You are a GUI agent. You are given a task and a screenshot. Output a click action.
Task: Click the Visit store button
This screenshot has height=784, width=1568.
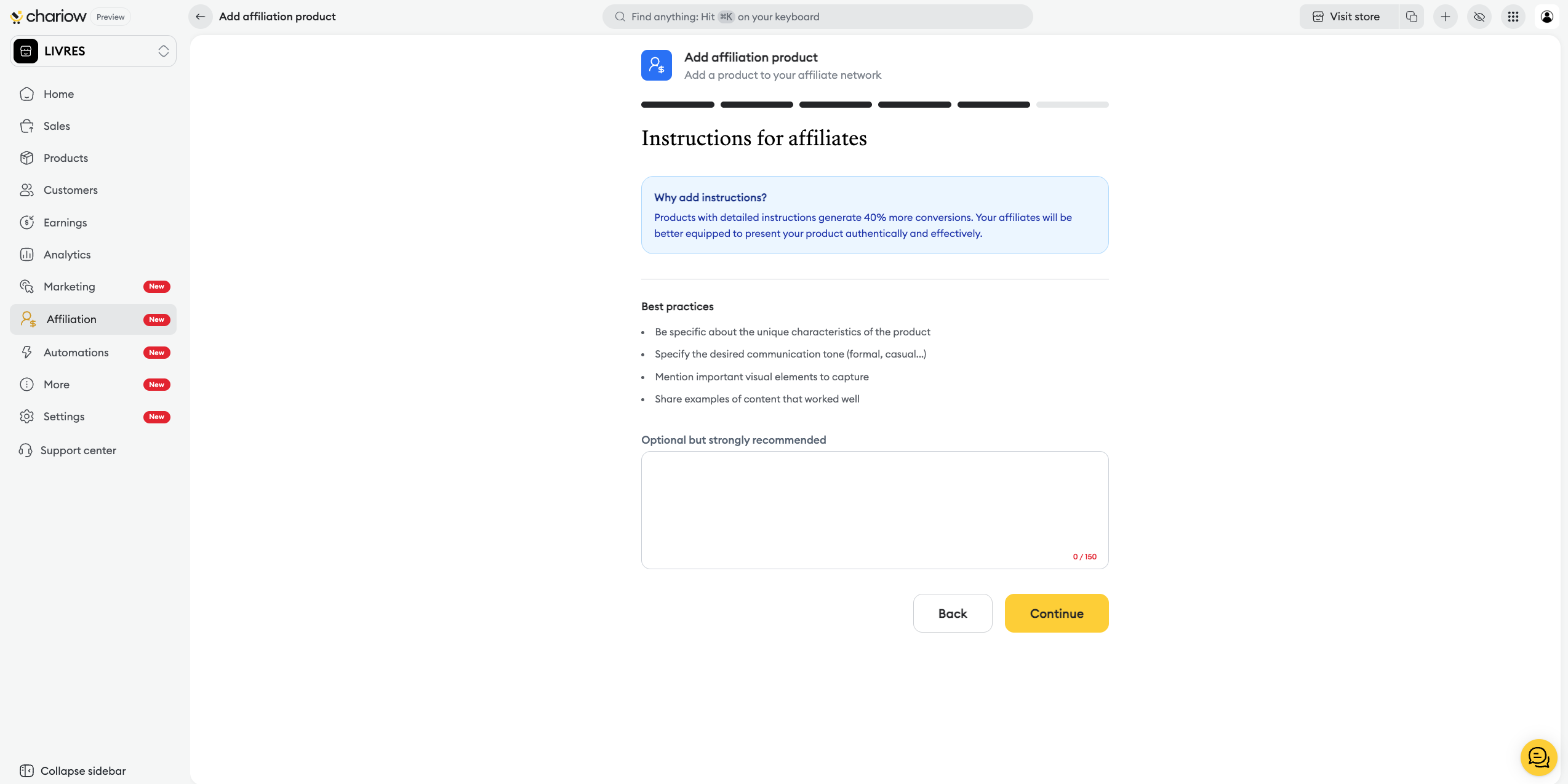point(1346,17)
